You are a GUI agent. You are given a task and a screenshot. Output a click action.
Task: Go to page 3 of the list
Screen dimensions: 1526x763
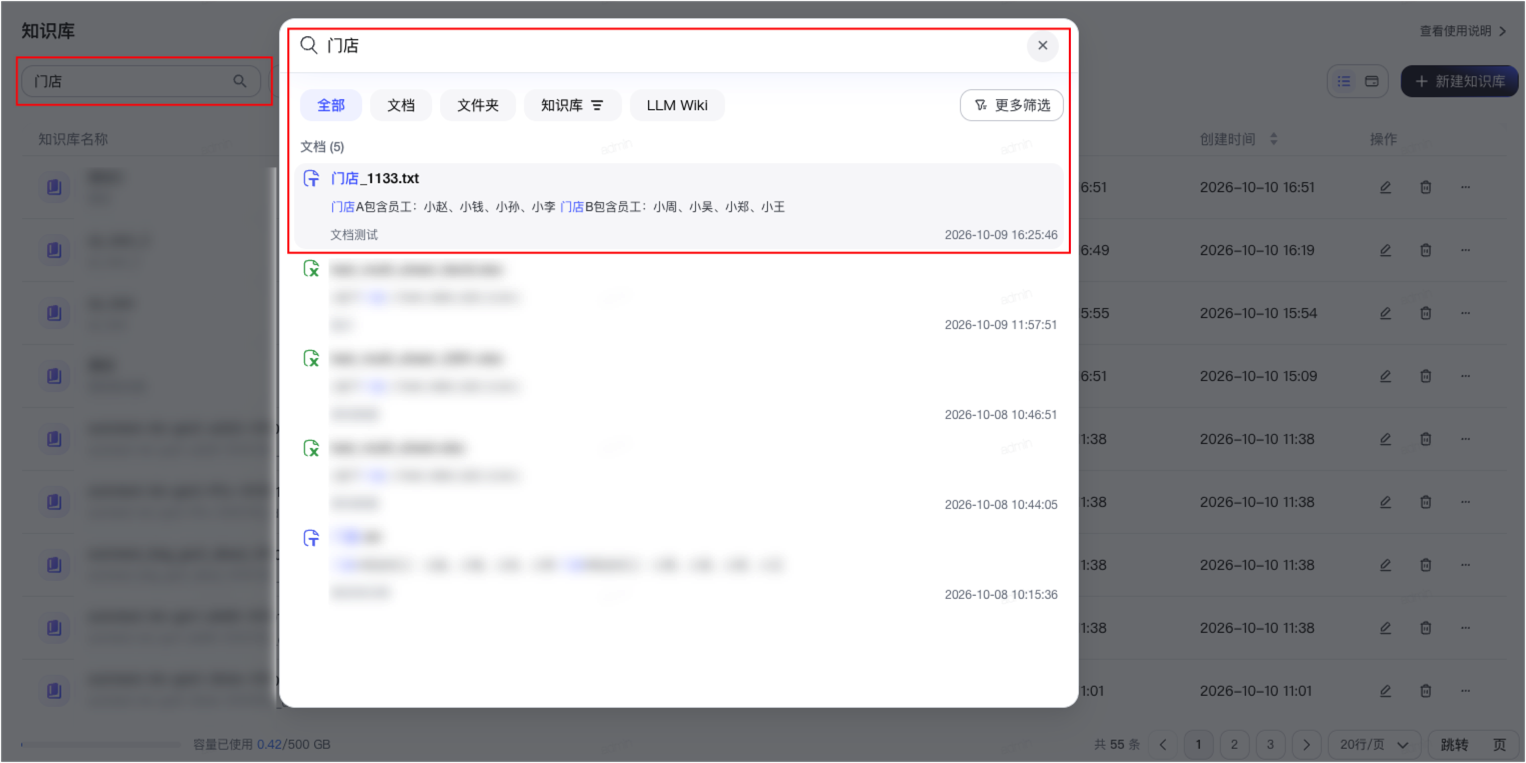tap(1270, 745)
